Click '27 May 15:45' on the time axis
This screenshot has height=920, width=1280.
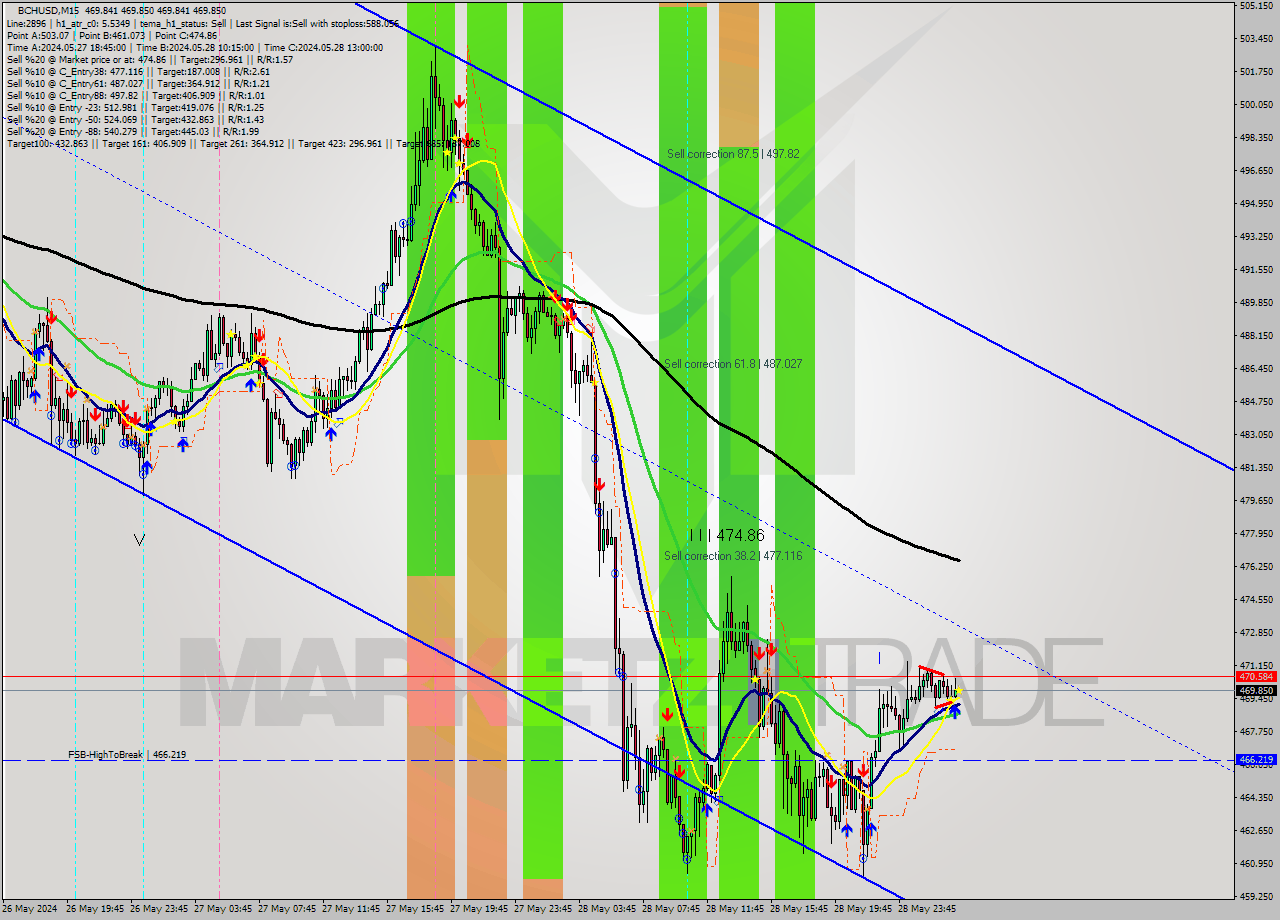[415, 910]
